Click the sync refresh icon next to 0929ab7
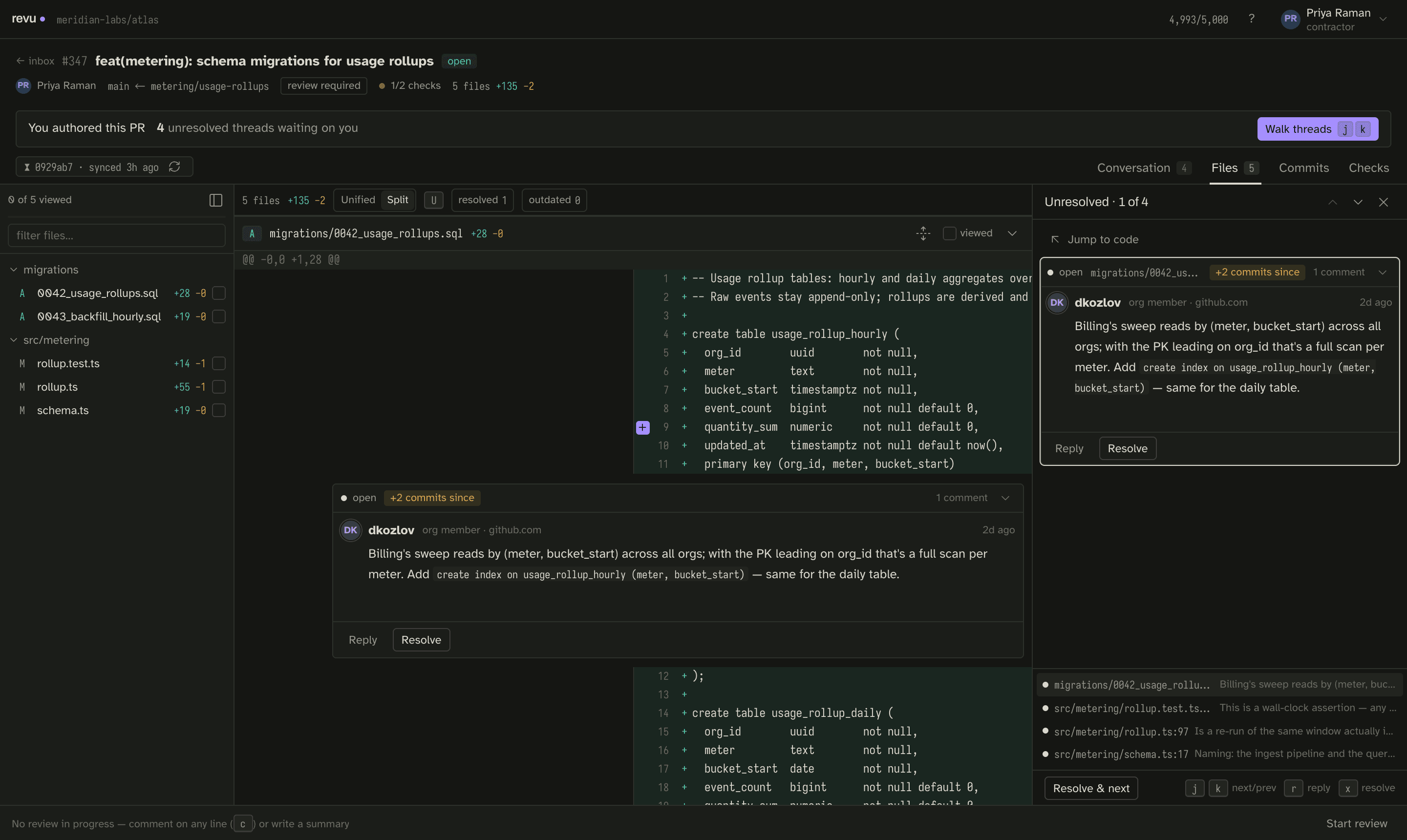 tap(174, 167)
